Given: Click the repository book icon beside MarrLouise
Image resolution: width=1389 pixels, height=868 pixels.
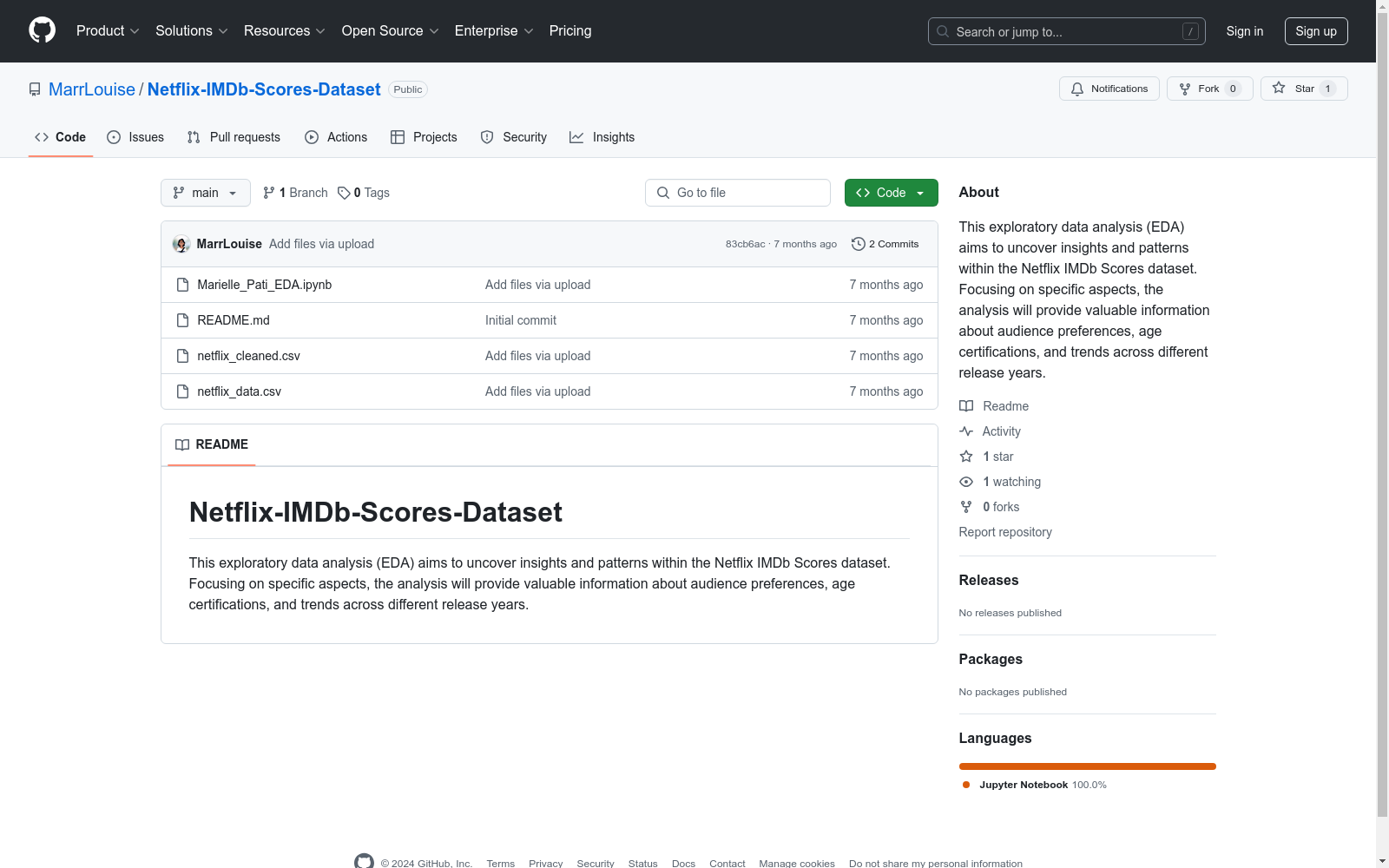Looking at the screenshot, I should 35,89.
